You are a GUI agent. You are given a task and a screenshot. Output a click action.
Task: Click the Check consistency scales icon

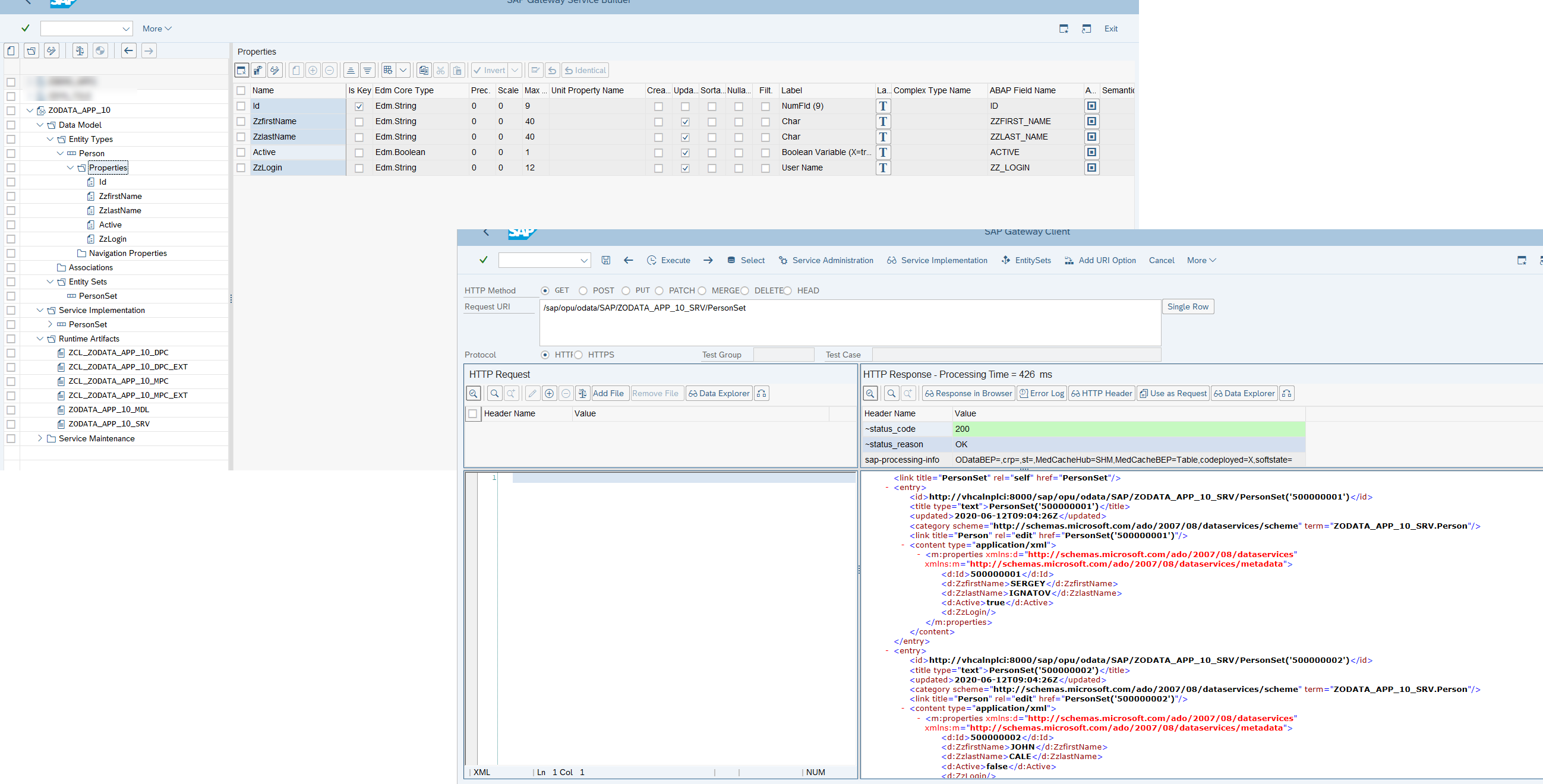click(x=80, y=51)
